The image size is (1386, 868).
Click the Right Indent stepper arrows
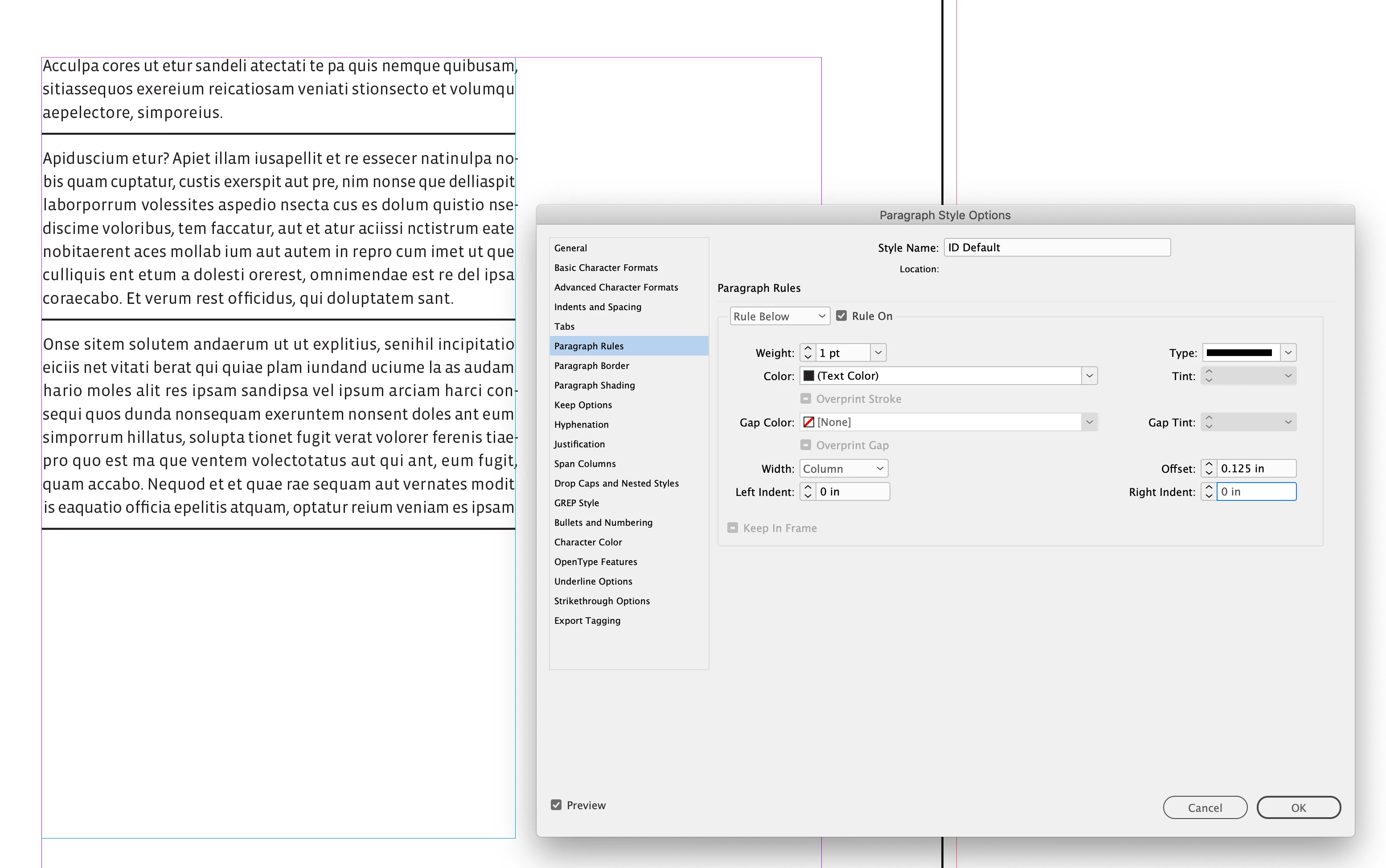pyautogui.click(x=1209, y=492)
